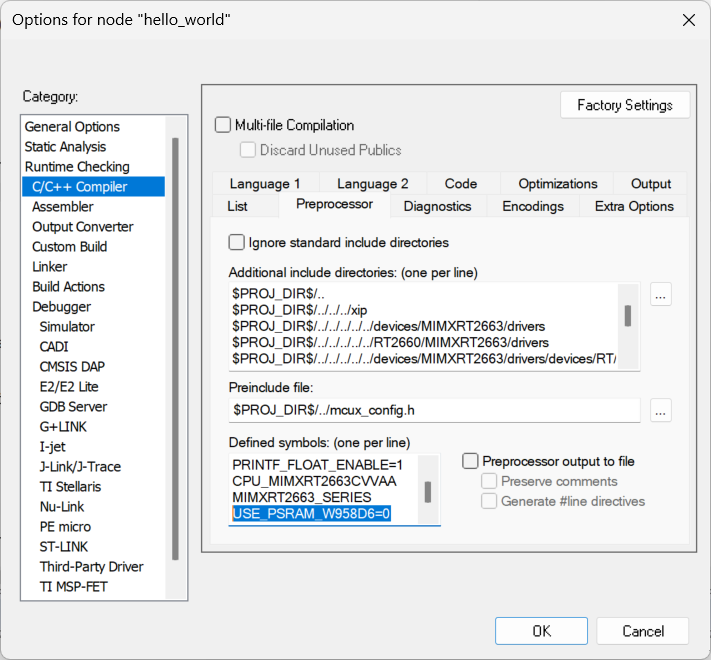Click the MIMXRT2663_SERIES symbol line
This screenshot has height=660, width=711.
pyautogui.click(x=302, y=497)
